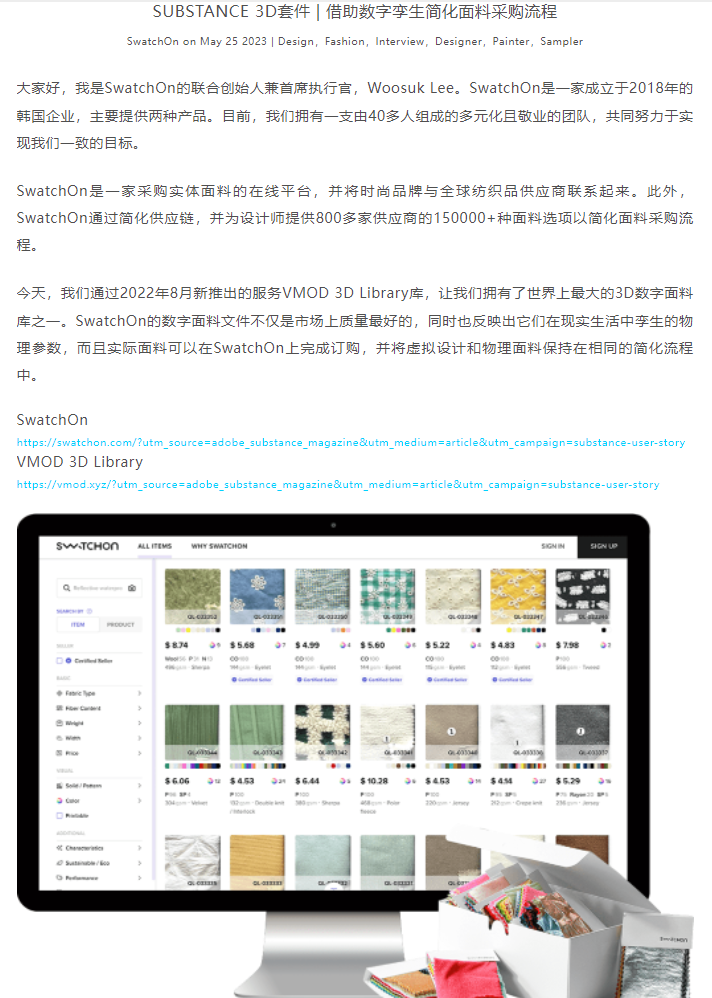The width and height of the screenshot is (712, 998).
Task: Click color wheel icon beside $ 10.28
Action: click(x=407, y=781)
